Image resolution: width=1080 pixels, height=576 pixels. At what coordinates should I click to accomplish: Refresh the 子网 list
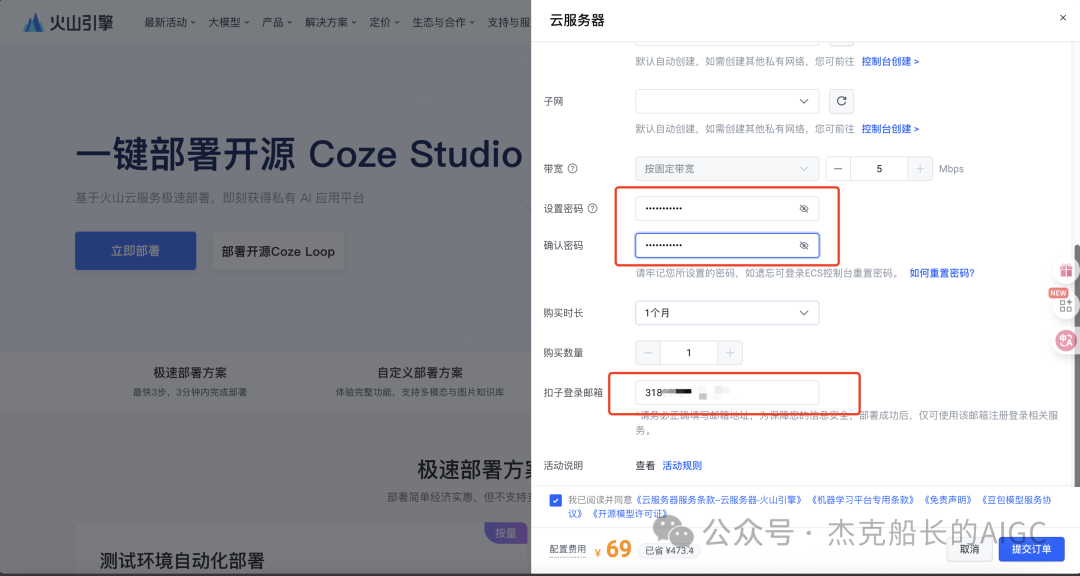coord(841,101)
